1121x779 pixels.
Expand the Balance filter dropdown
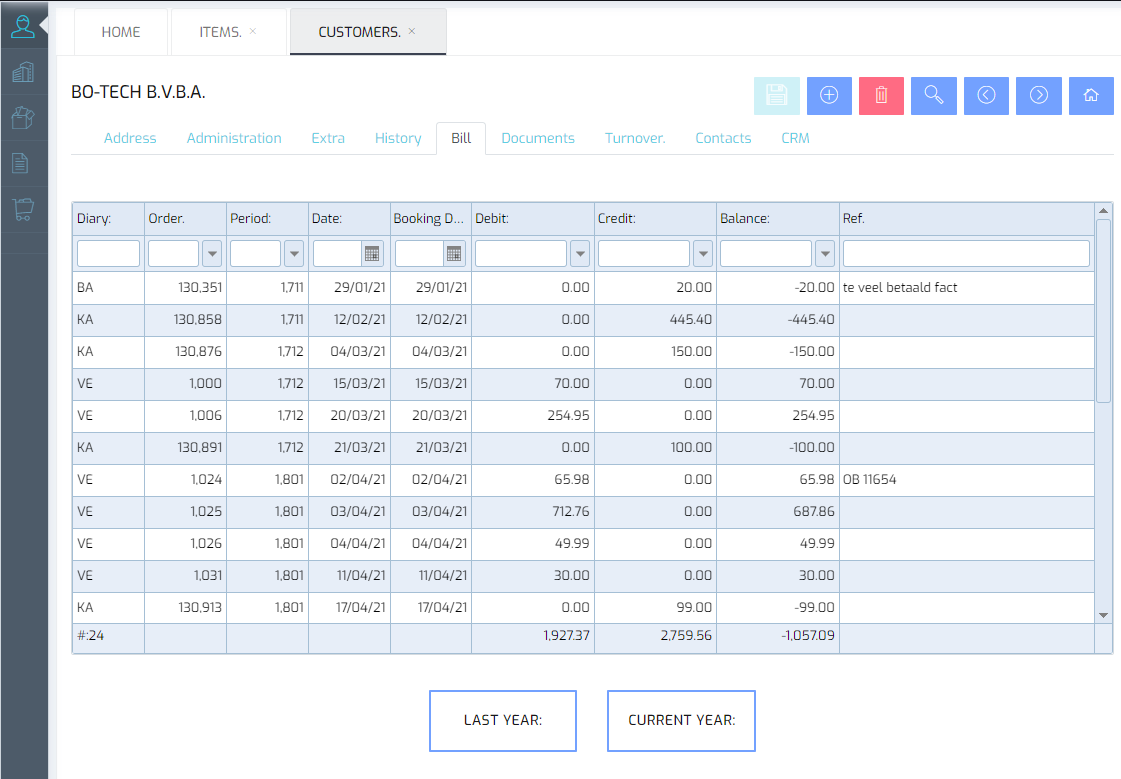point(825,254)
